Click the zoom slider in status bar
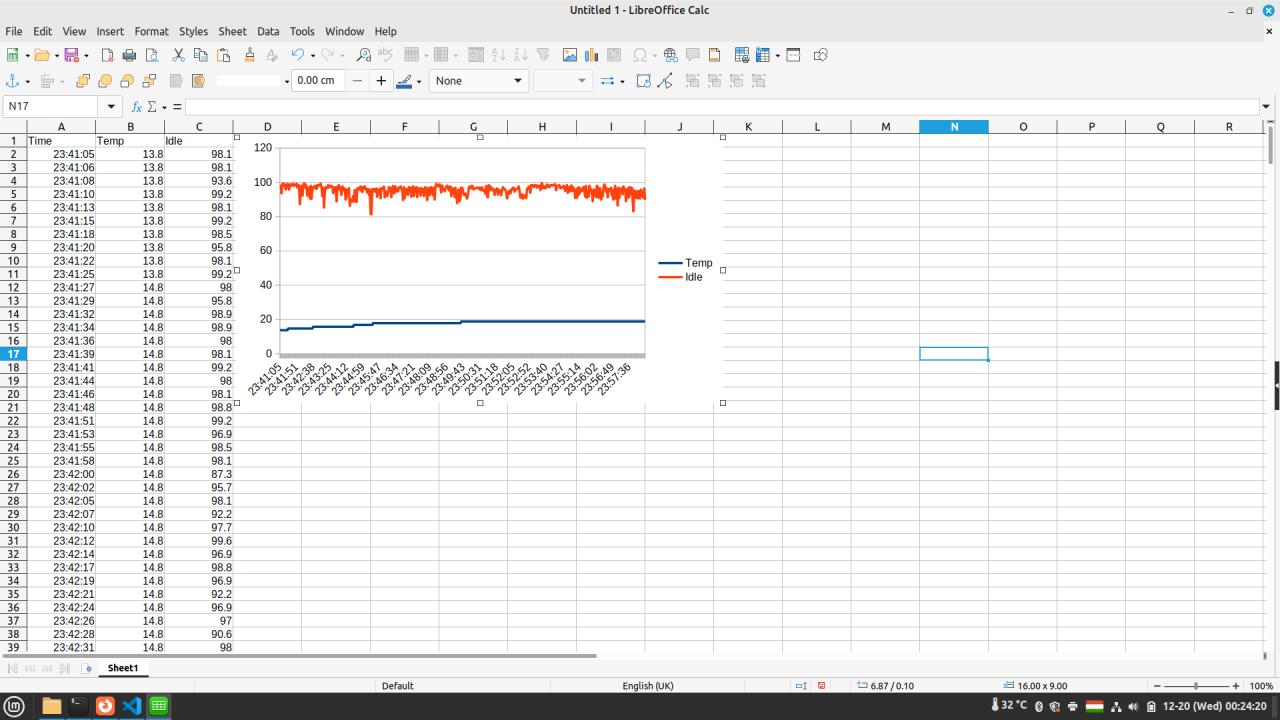Screen dimensions: 1280x720 [x=1196, y=686]
